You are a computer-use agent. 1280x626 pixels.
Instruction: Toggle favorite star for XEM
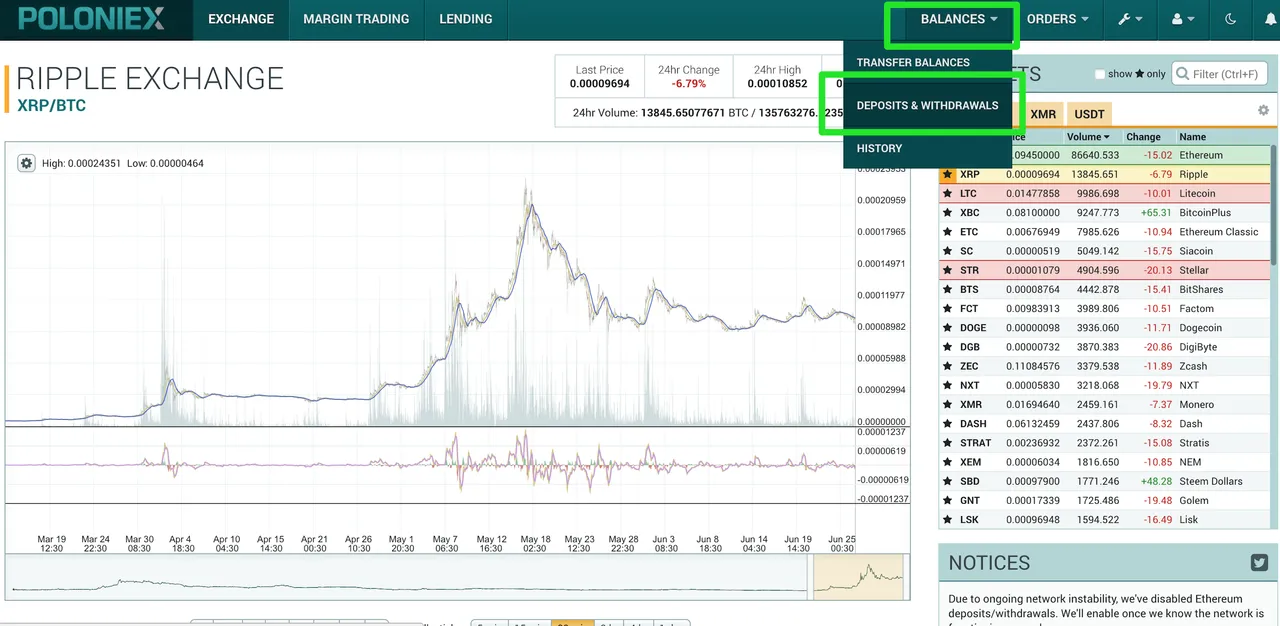click(947, 462)
